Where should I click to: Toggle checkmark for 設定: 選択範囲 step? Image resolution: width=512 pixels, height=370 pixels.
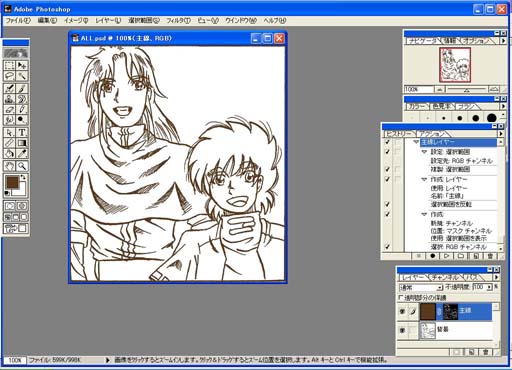pyautogui.click(x=387, y=152)
